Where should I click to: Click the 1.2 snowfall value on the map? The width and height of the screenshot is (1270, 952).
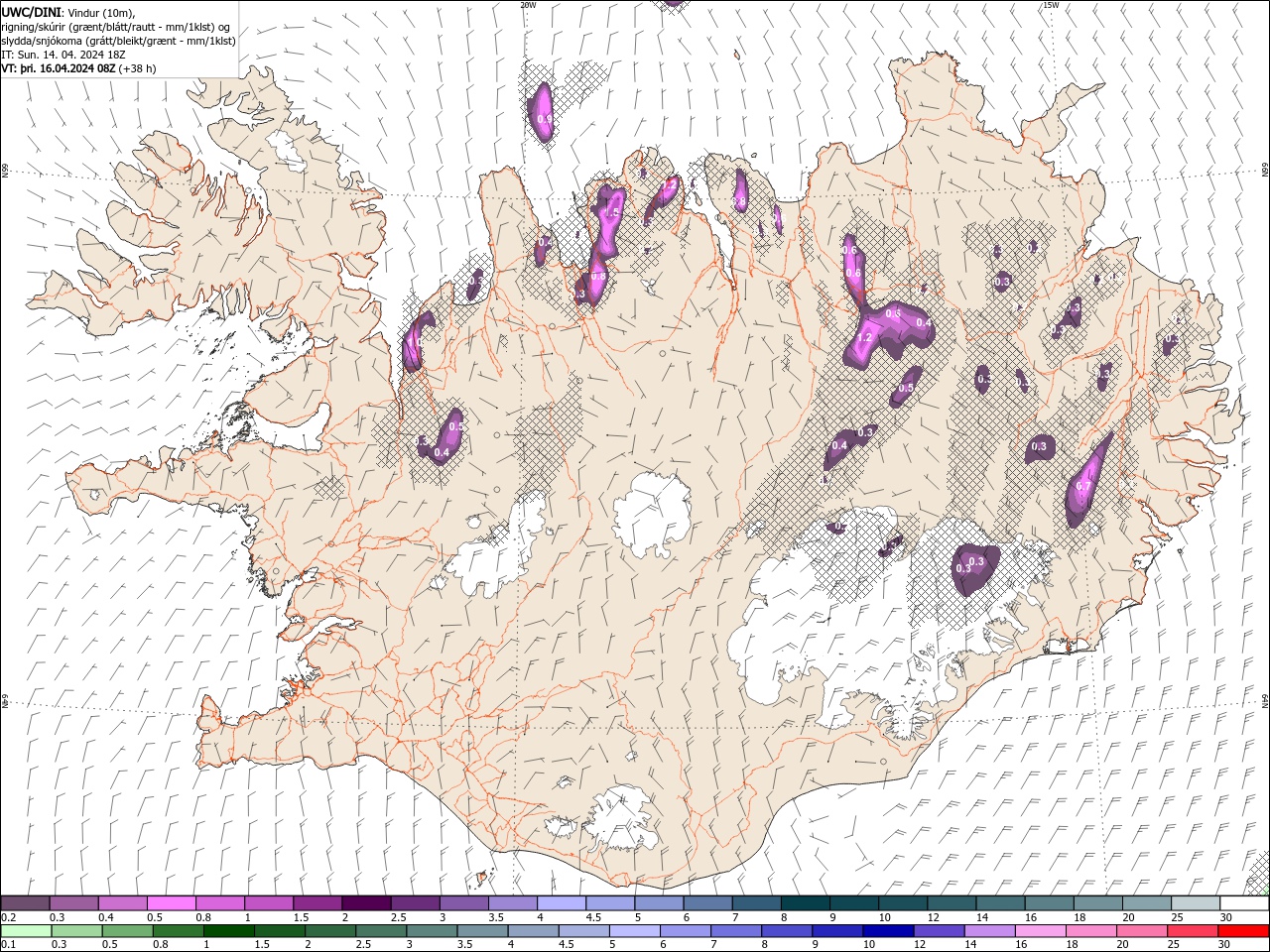[x=864, y=338]
